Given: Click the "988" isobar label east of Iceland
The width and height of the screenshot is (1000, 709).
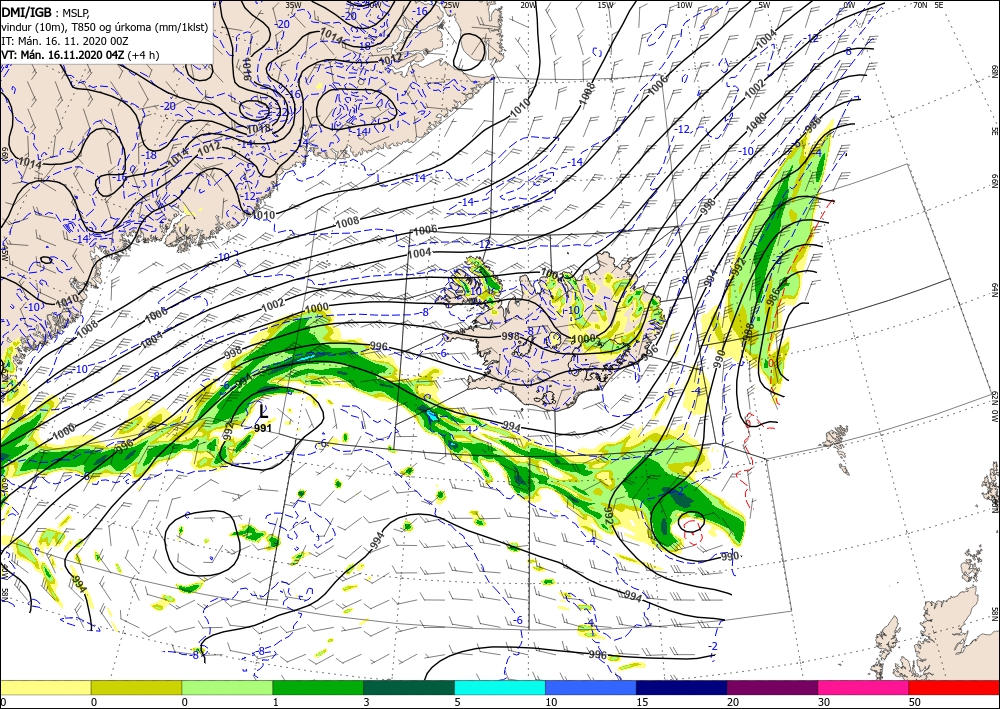Looking at the screenshot, I should pyautogui.click(x=749, y=332).
